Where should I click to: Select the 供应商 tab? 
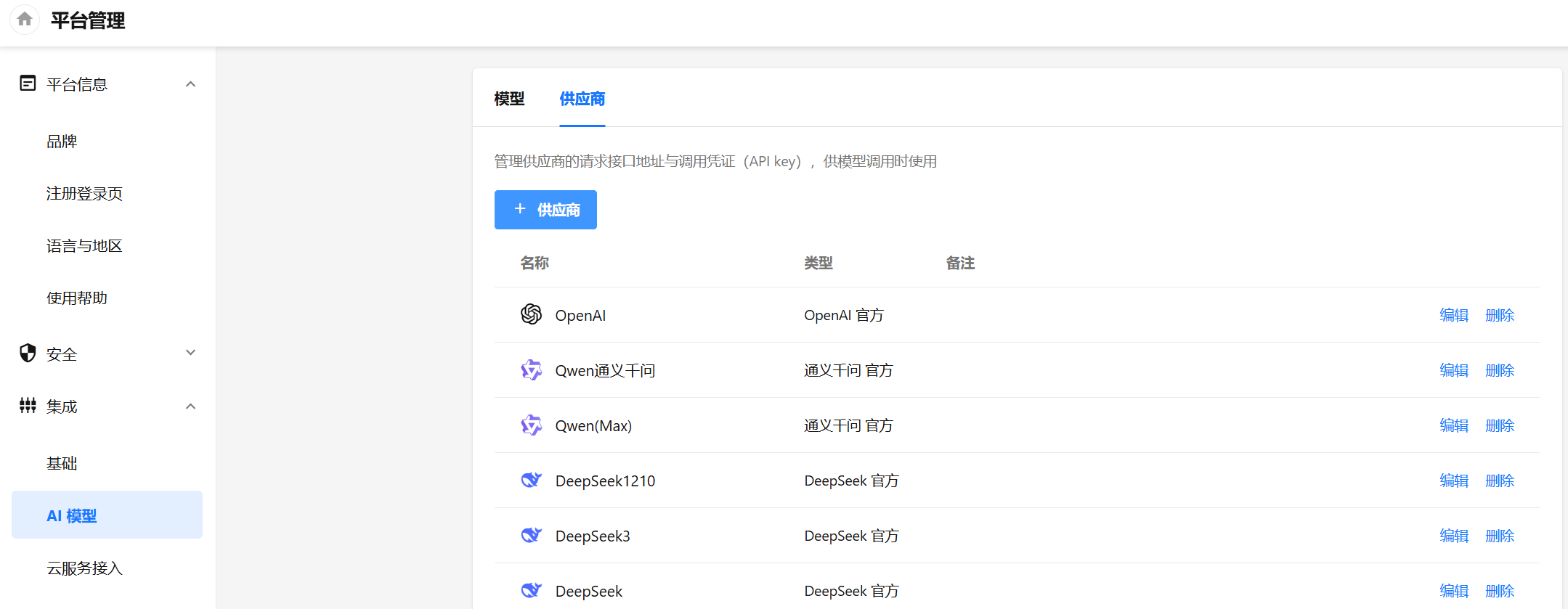tap(582, 99)
